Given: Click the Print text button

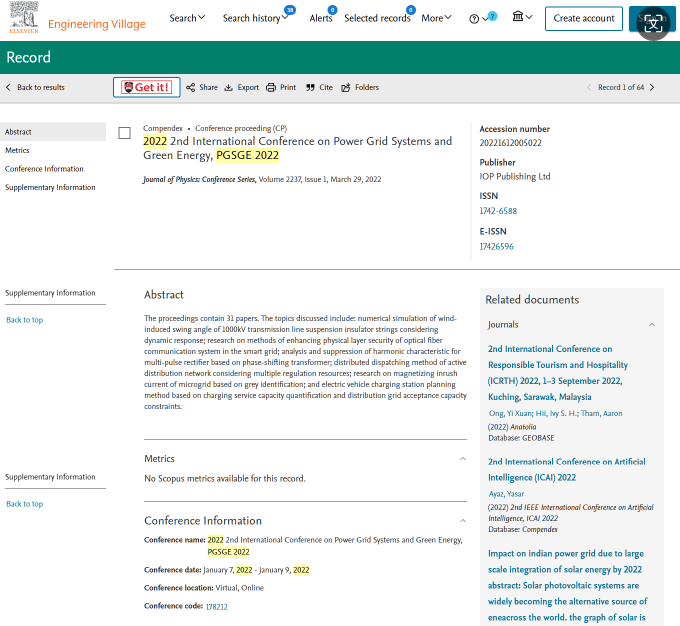Looking at the screenshot, I should pyautogui.click(x=288, y=87).
